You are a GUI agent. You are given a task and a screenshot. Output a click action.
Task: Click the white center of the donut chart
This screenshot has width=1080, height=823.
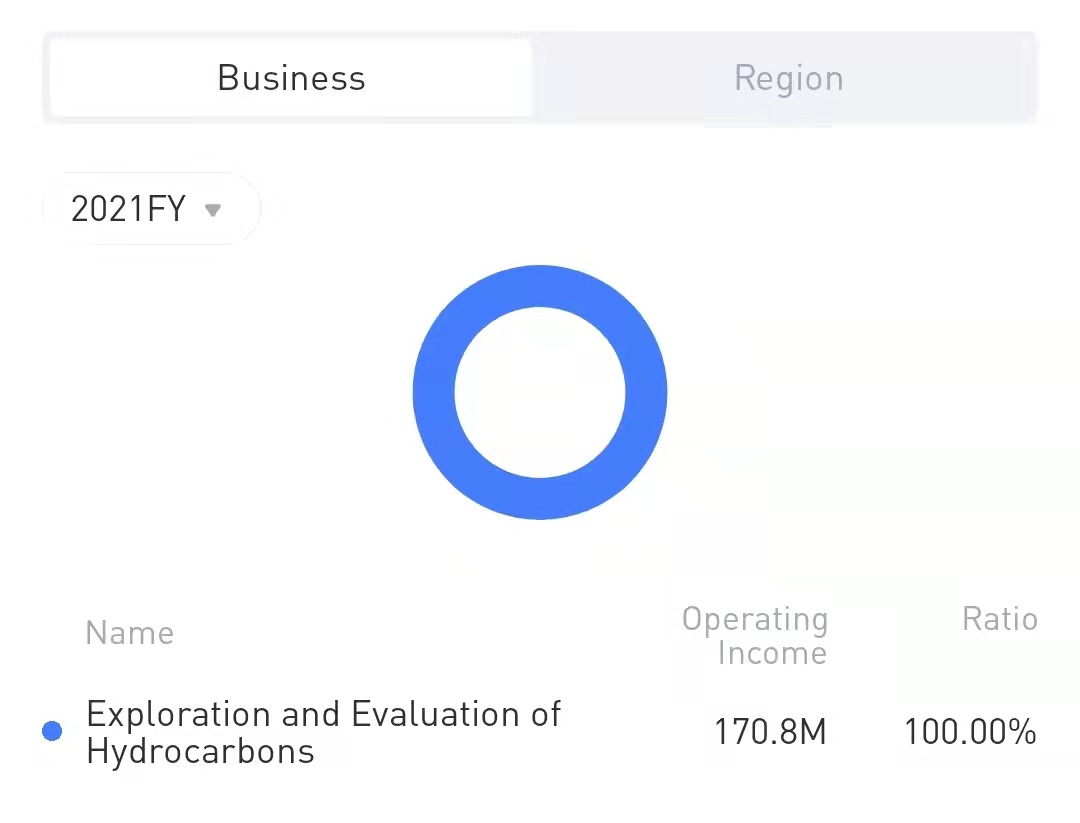tap(540, 392)
